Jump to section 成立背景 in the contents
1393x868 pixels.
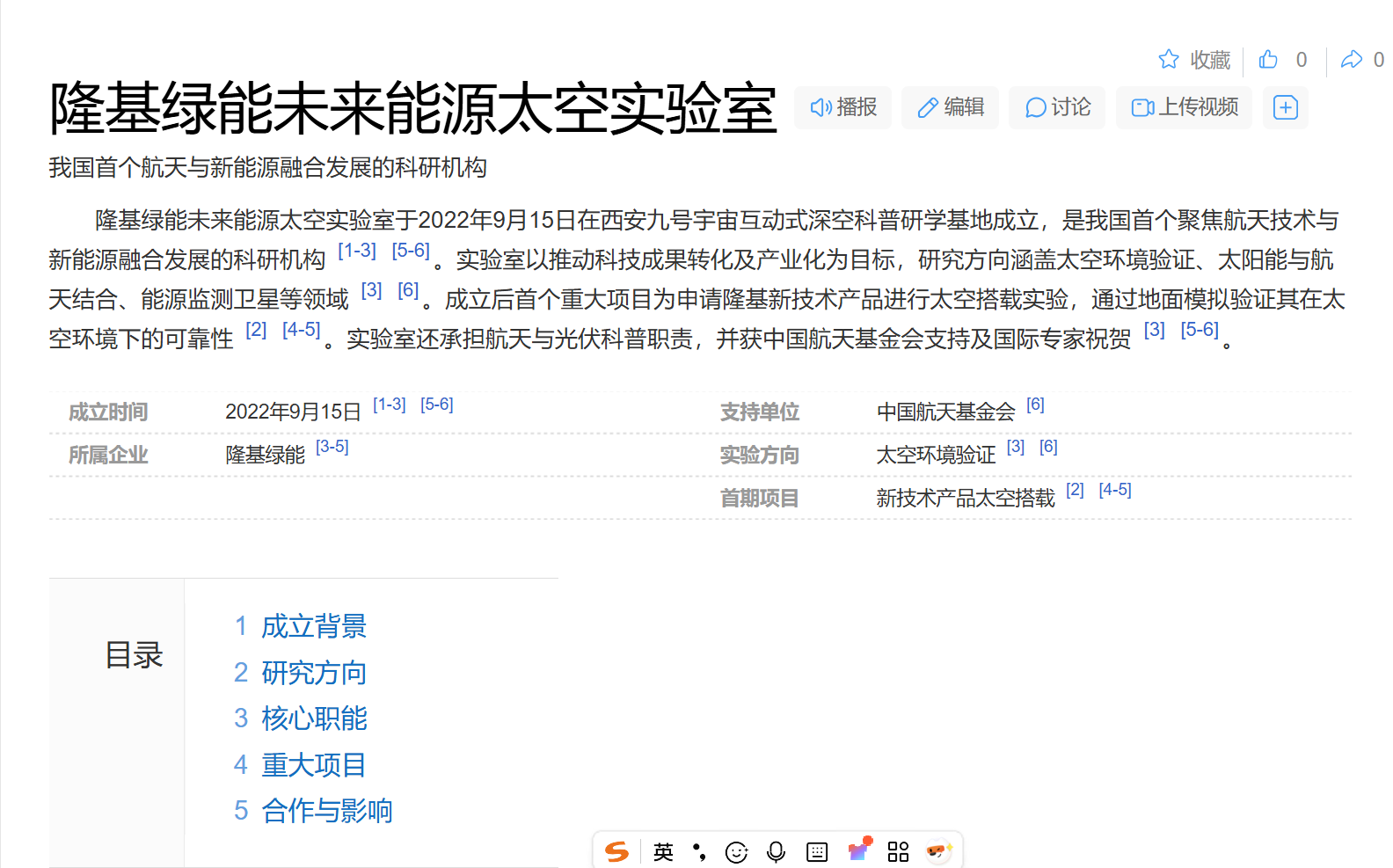[x=314, y=626]
